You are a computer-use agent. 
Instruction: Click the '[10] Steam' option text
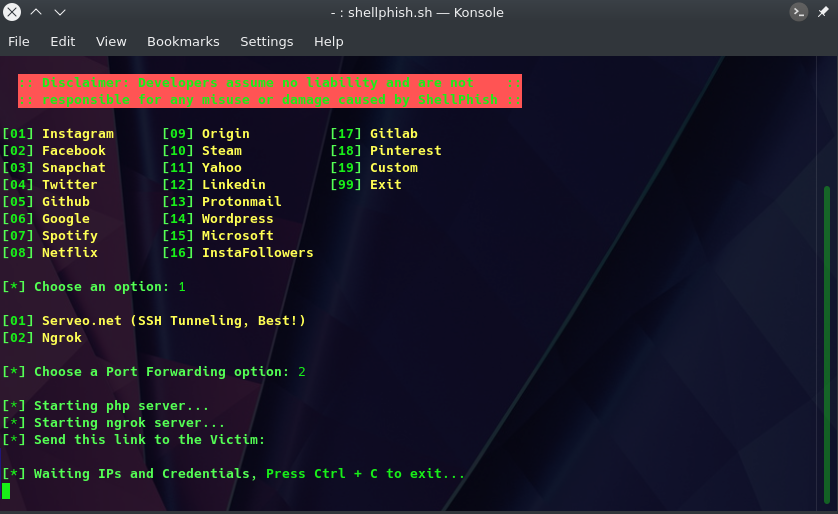tap(202, 151)
